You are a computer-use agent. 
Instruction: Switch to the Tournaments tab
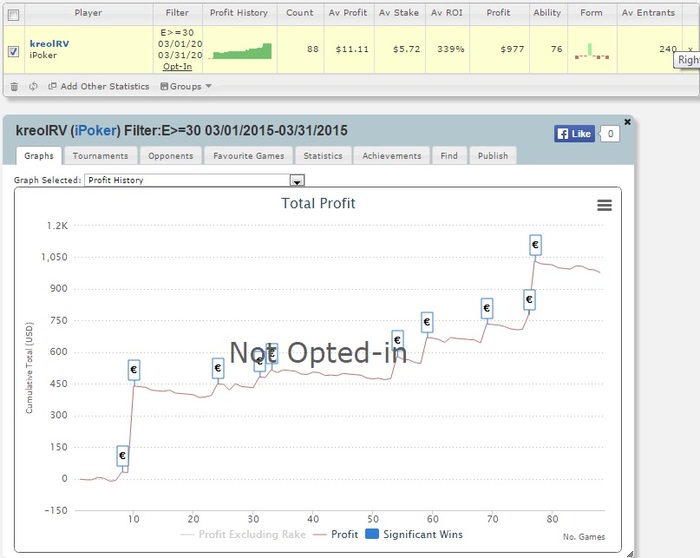pyautogui.click(x=100, y=156)
